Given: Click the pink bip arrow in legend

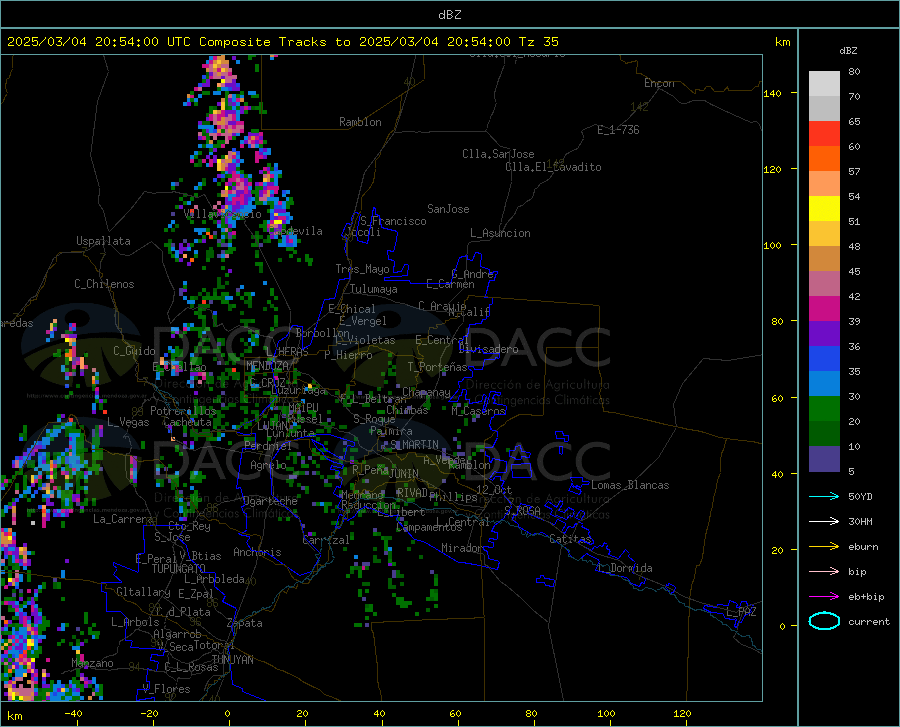Looking at the screenshot, I should (824, 572).
